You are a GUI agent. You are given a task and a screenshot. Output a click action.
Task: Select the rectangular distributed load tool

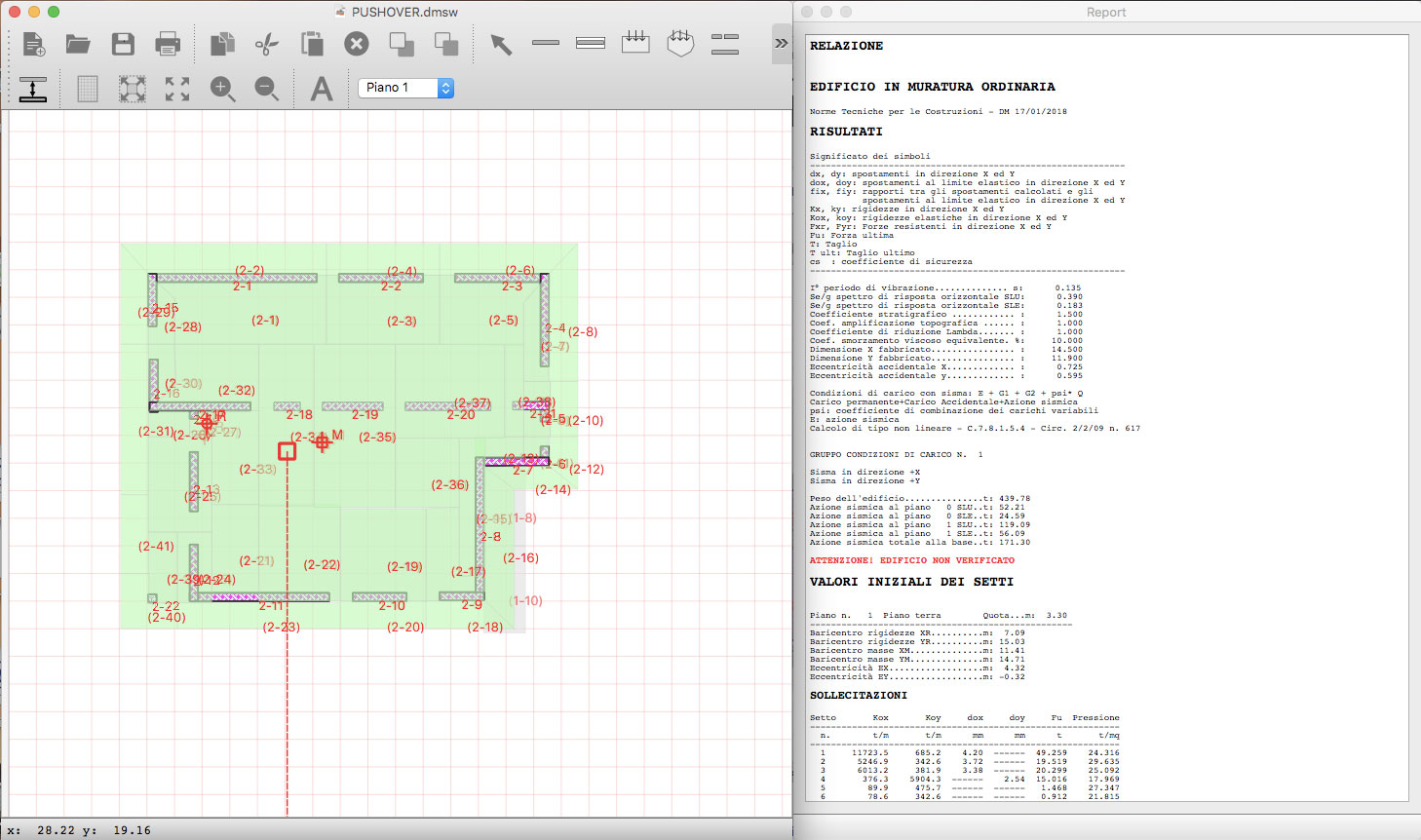635,43
